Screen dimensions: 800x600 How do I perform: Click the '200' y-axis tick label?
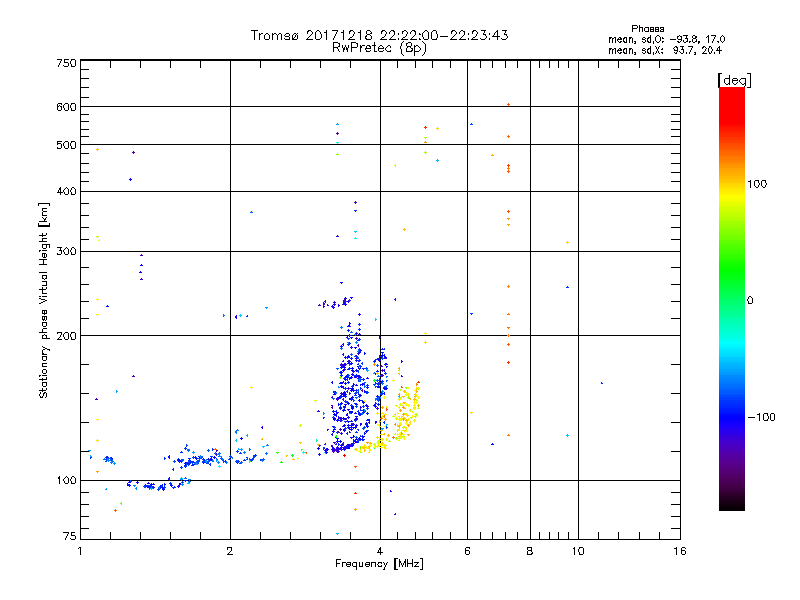tap(66, 336)
